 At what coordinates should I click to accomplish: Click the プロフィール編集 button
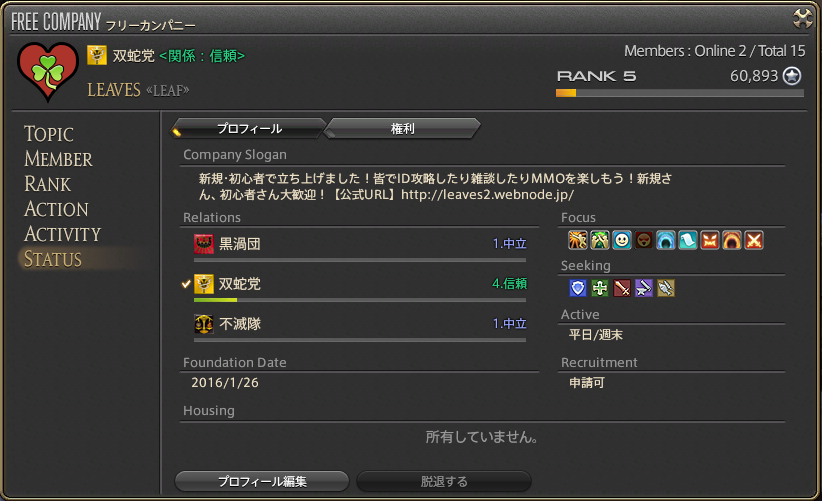point(262,481)
